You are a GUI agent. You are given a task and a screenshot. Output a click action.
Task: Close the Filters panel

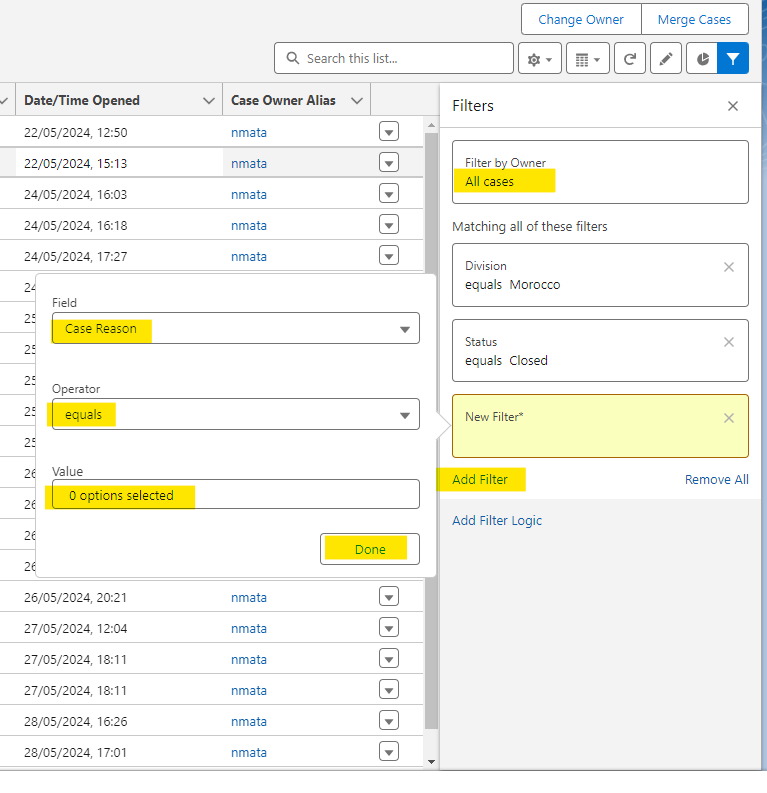click(733, 106)
